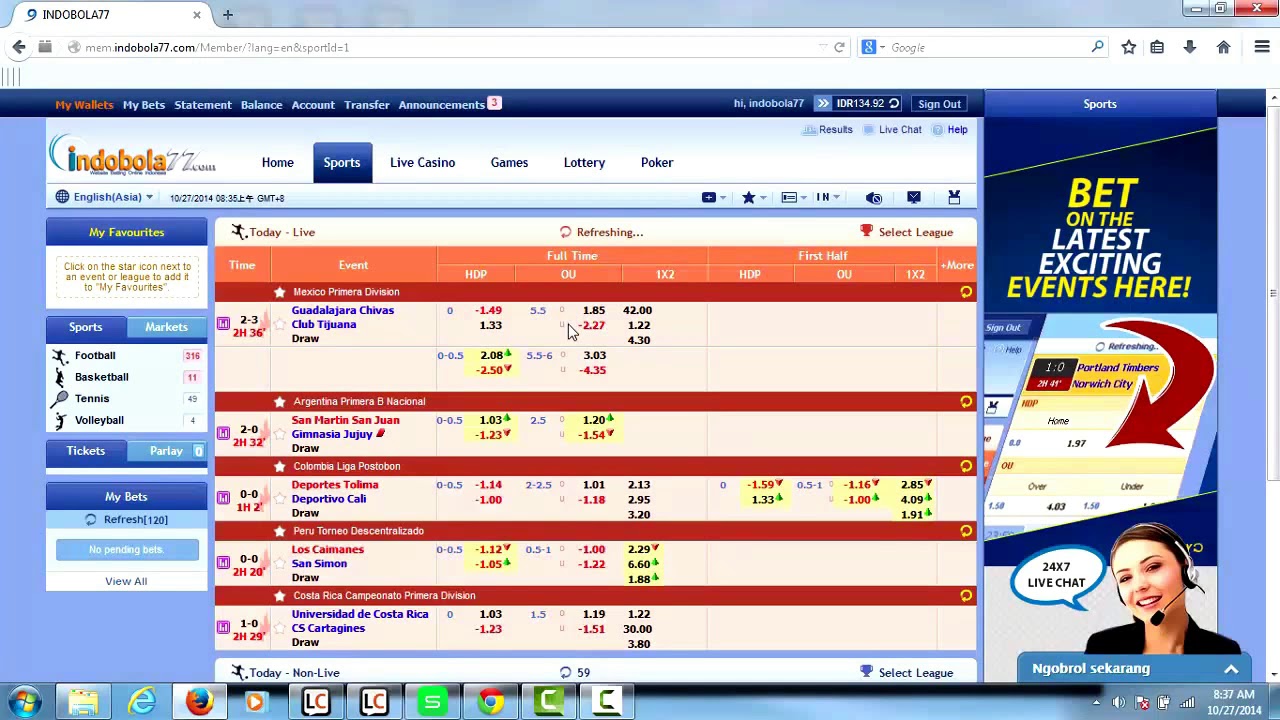This screenshot has height=720, width=1280.
Task: Open live stats for San Martin San Juan match
Action: [223, 433]
